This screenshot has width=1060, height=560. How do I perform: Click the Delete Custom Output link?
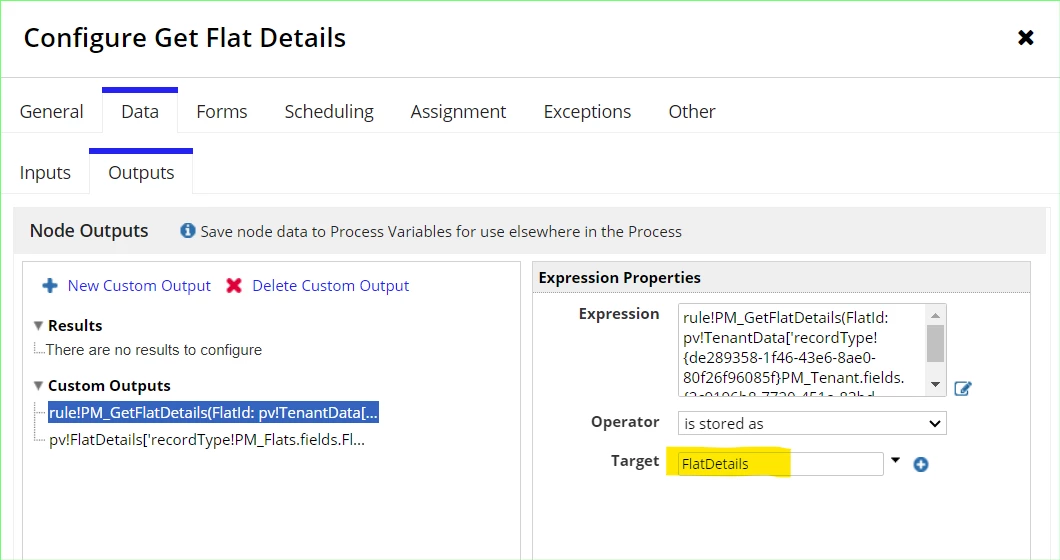tap(331, 285)
